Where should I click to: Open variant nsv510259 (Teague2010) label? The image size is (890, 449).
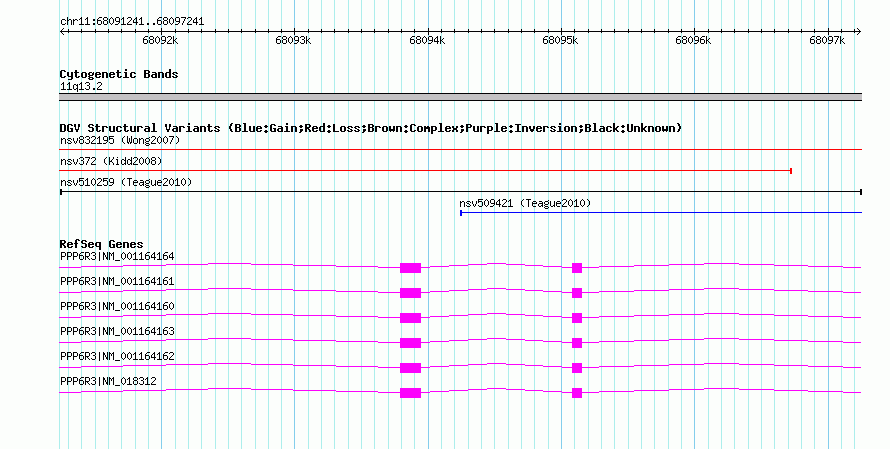pyautogui.click(x=126, y=182)
